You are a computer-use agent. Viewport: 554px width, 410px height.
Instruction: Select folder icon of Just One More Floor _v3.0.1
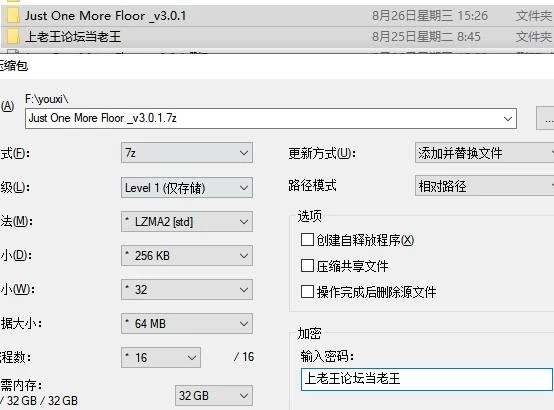click(13, 16)
